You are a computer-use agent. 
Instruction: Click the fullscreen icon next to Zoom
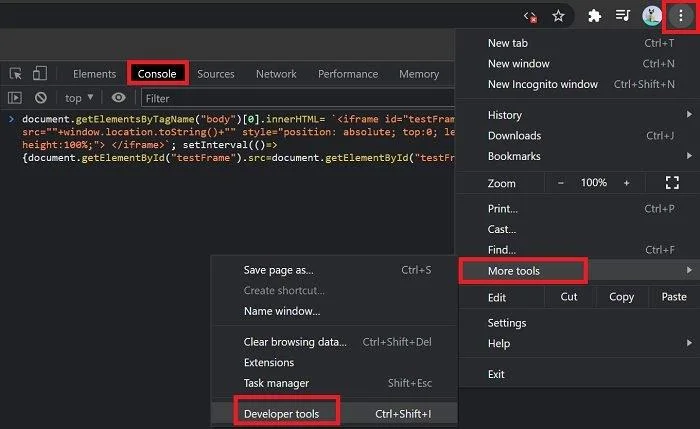point(672,183)
